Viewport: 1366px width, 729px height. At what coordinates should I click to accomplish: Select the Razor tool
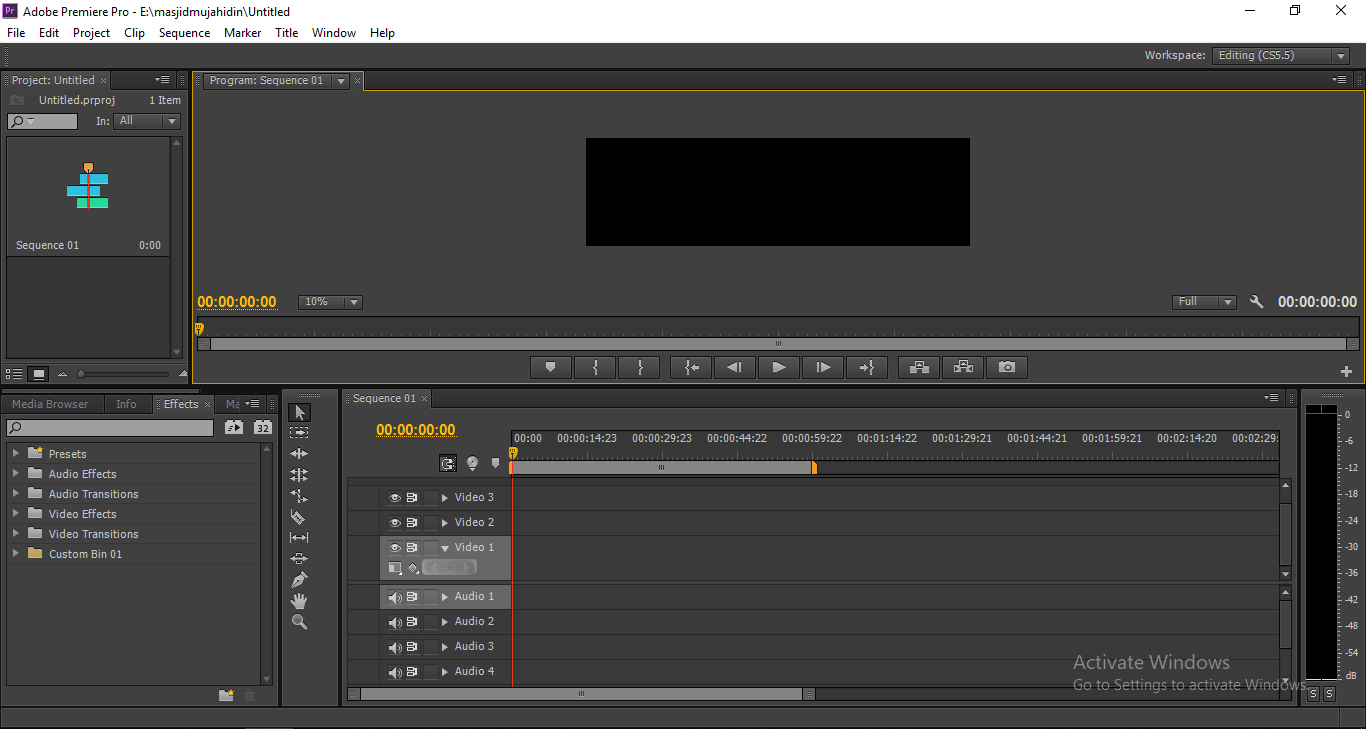299,517
